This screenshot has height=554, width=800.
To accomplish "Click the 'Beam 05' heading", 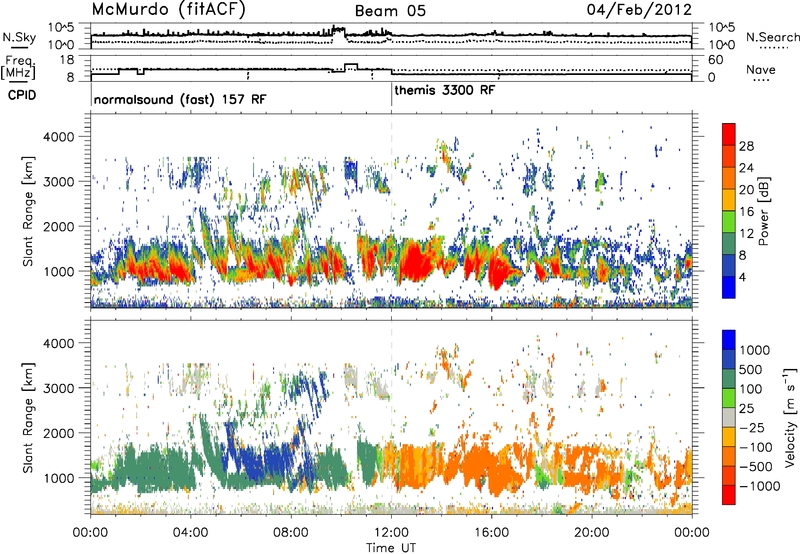I will tap(390, 11).
